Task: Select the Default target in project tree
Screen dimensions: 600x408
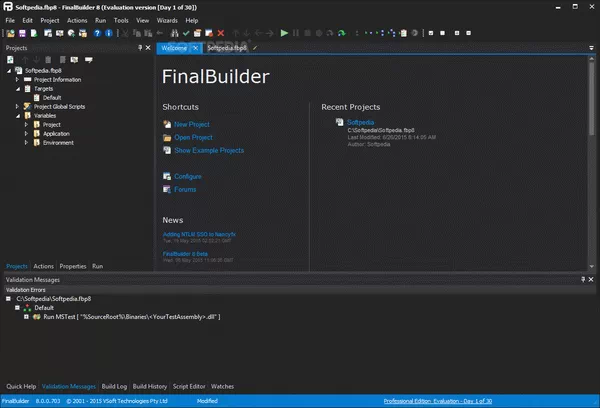Action: tap(52, 98)
